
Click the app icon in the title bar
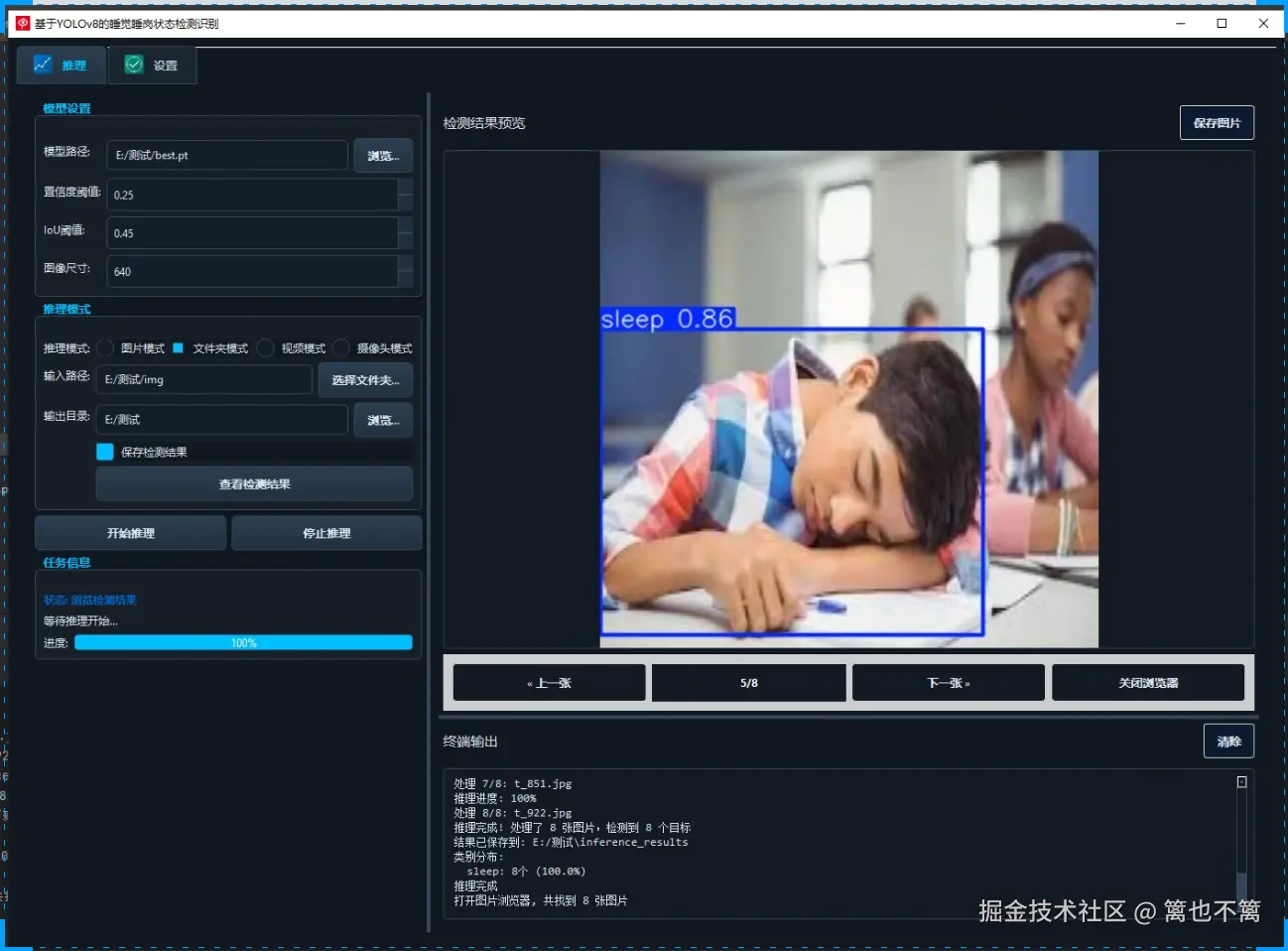click(x=23, y=23)
